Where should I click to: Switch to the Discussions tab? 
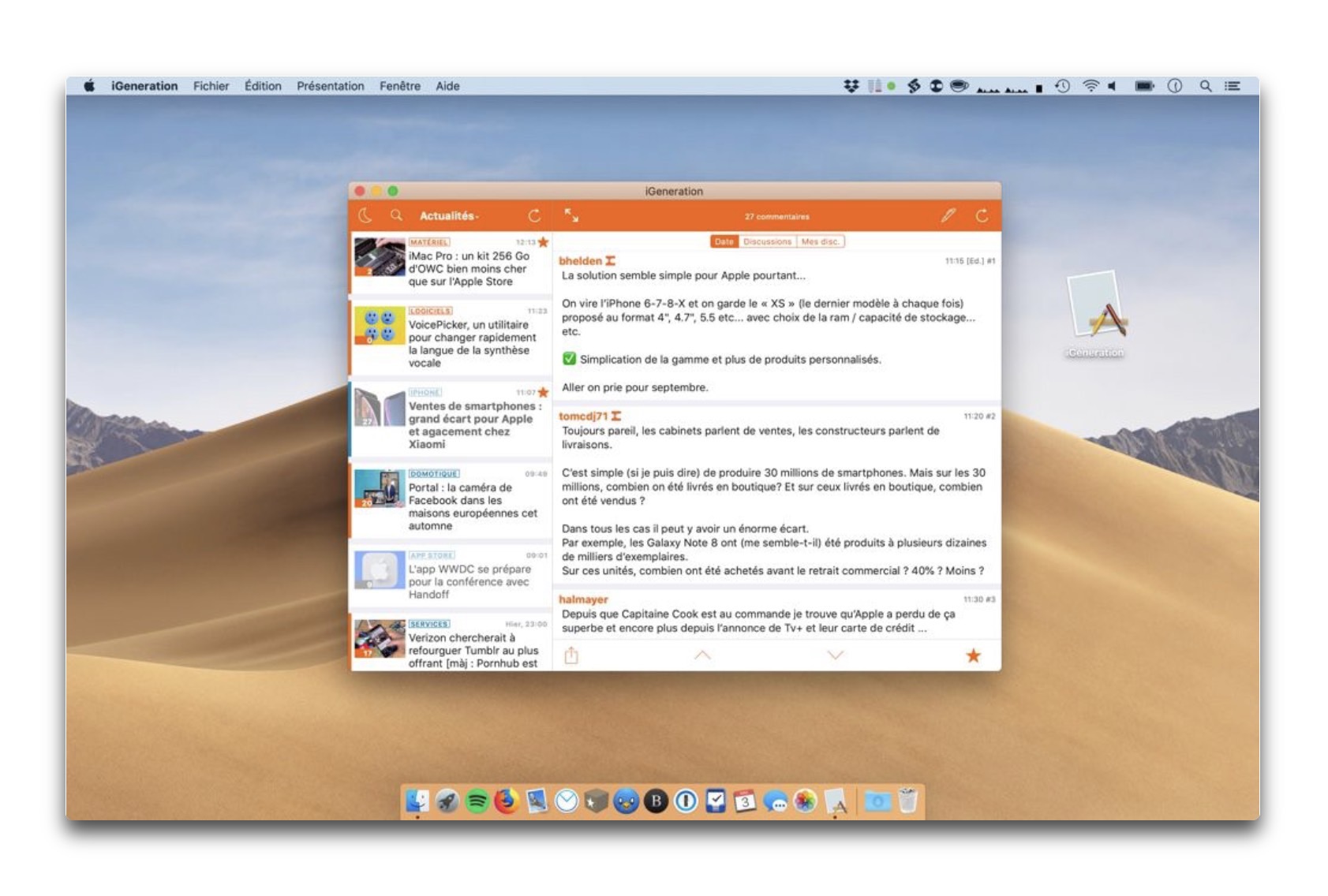click(x=767, y=241)
